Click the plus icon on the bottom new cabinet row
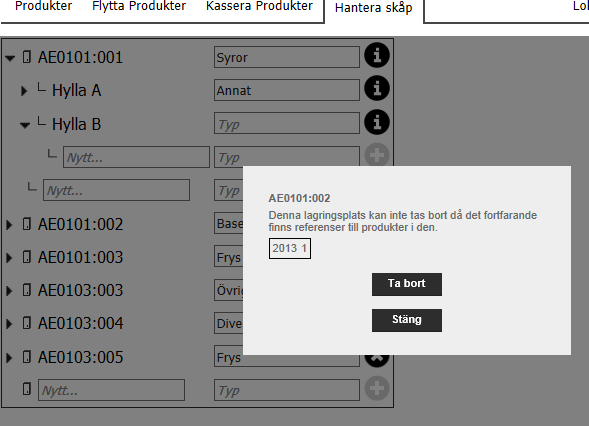This screenshot has height=426, width=589. coord(377,388)
